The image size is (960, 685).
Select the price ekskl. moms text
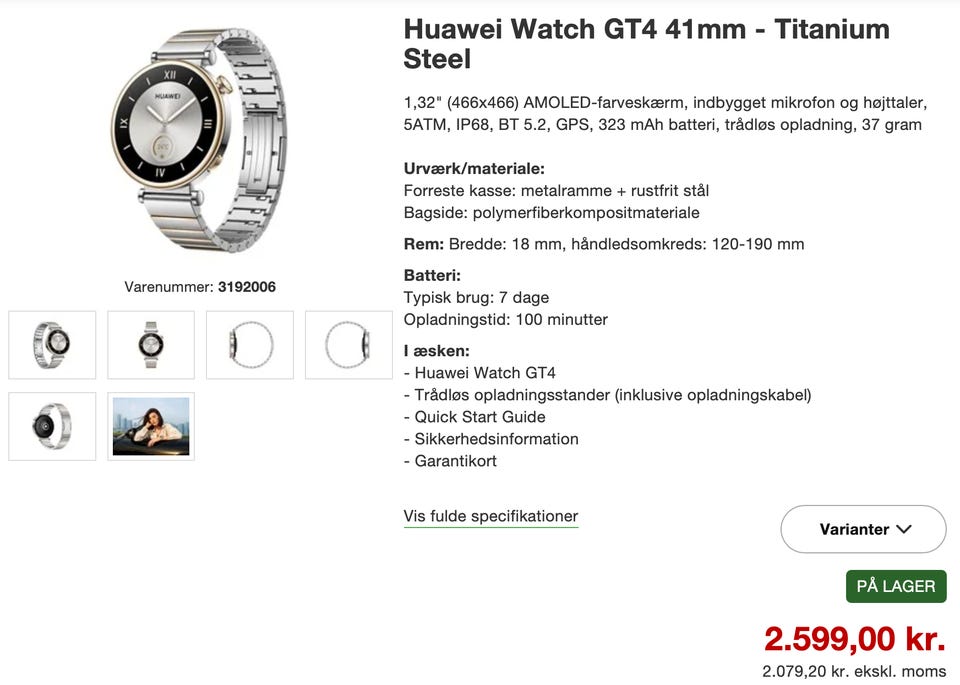pyautogui.click(x=854, y=672)
